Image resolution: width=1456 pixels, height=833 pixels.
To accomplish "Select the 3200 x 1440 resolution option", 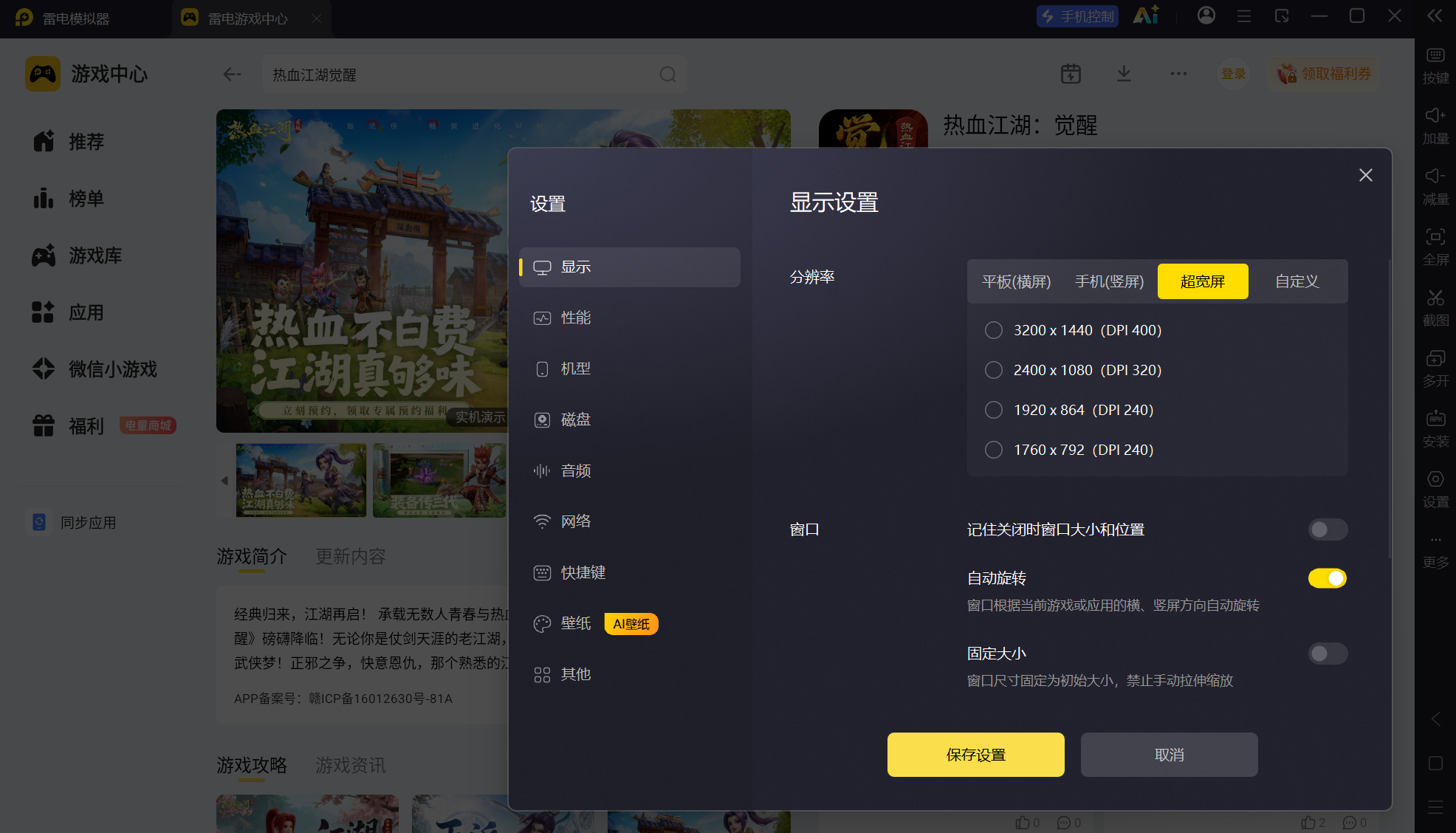I will point(994,330).
